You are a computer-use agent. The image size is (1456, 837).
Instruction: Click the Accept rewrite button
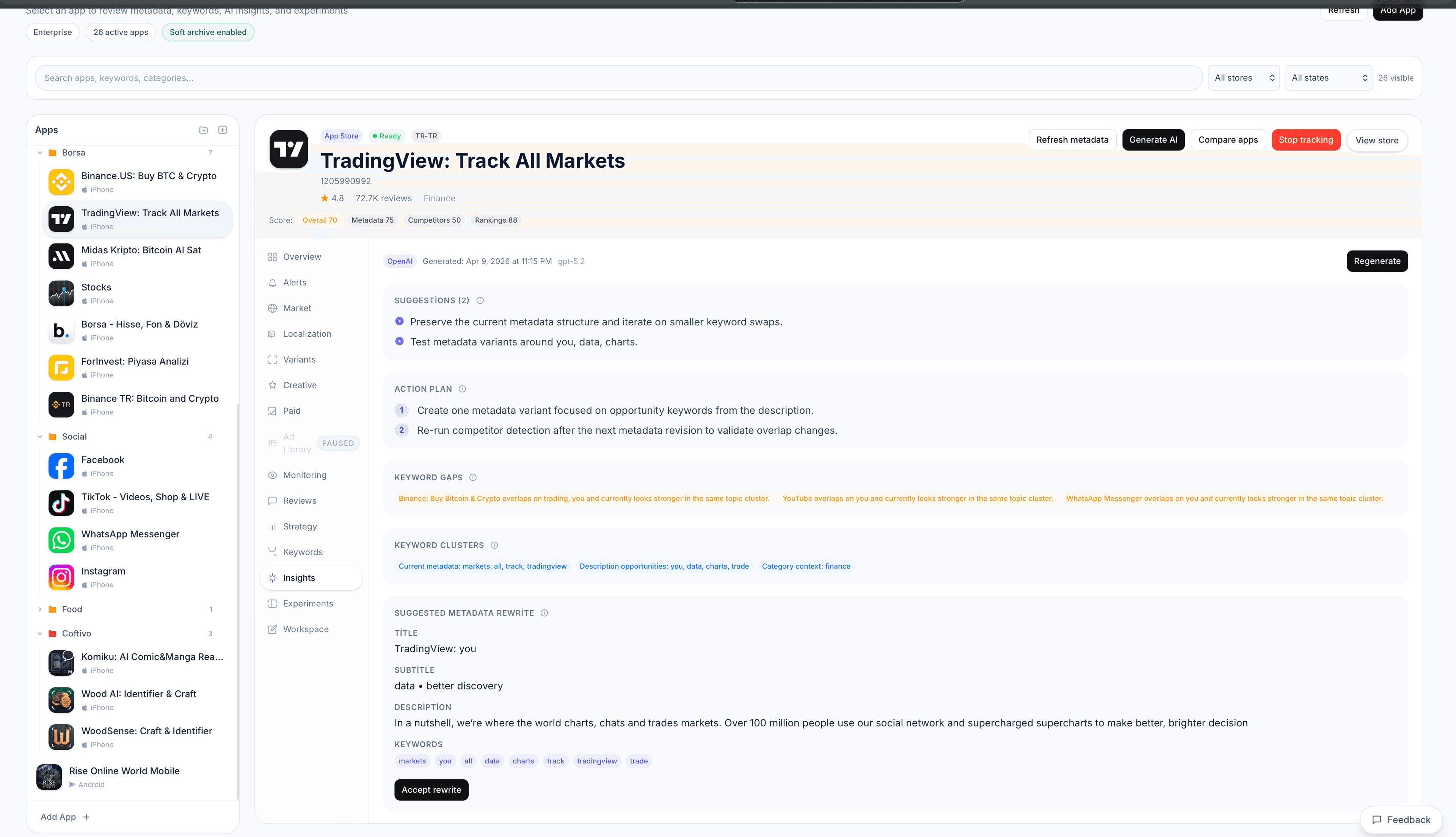coord(431,789)
